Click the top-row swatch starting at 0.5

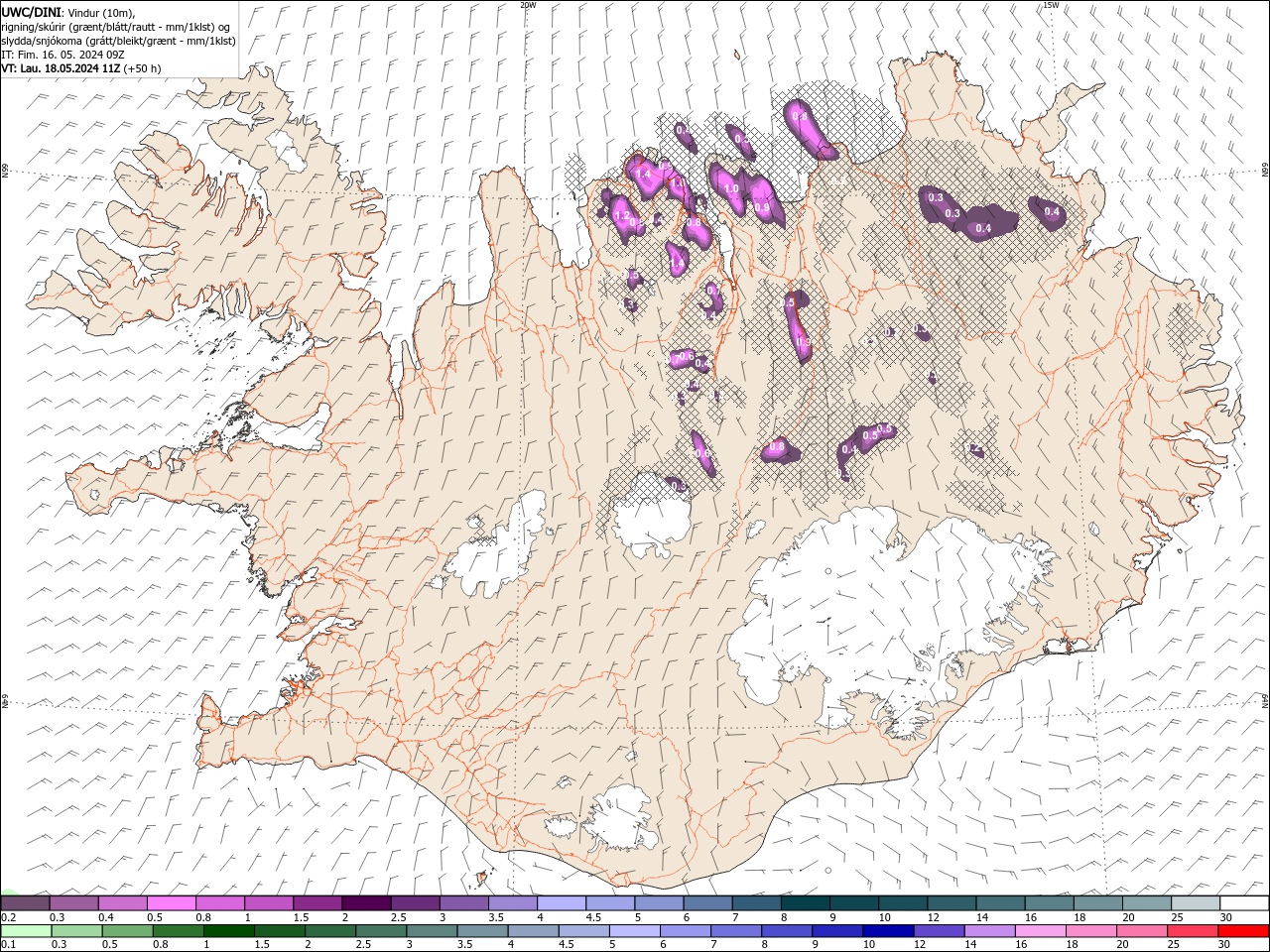click(171, 903)
